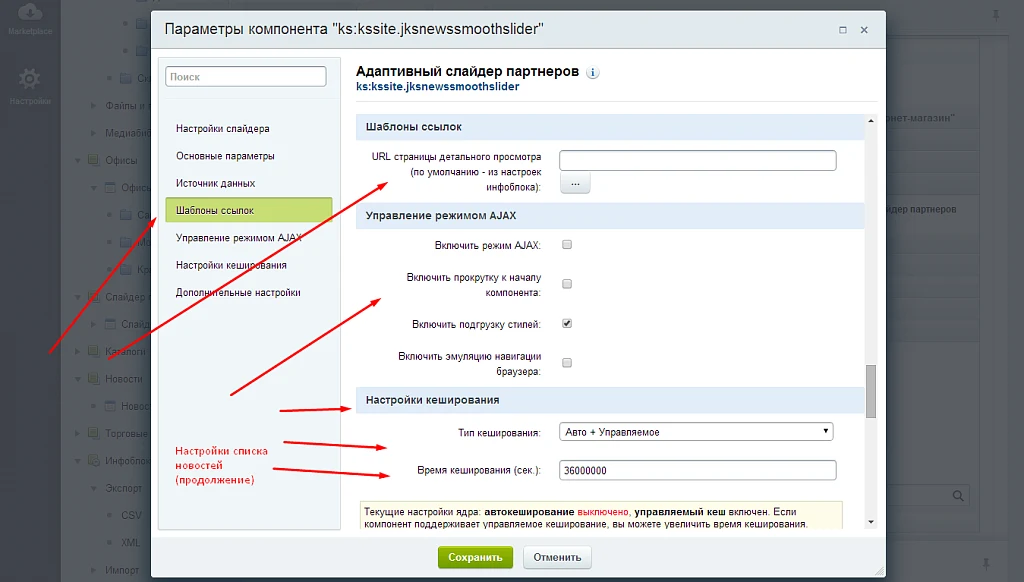Click the Управление режимом AJAX section header
1024x582 pixels.
[x=610, y=216]
